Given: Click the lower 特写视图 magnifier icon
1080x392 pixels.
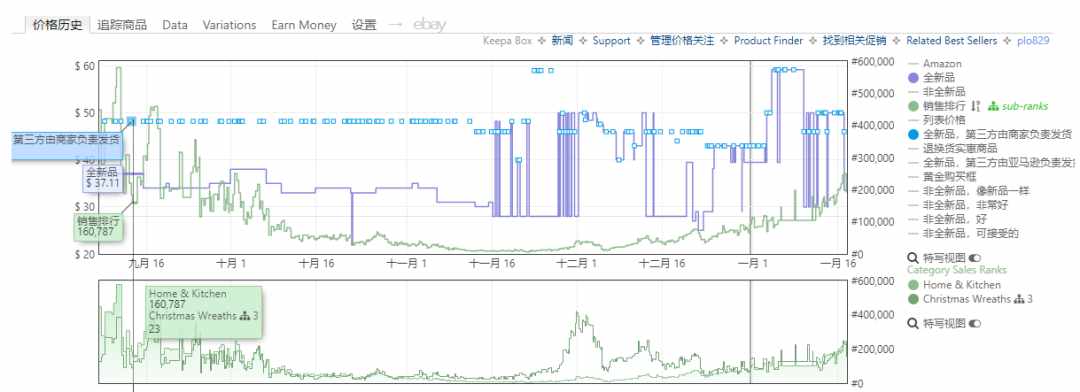Looking at the screenshot, I should coord(914,323).
